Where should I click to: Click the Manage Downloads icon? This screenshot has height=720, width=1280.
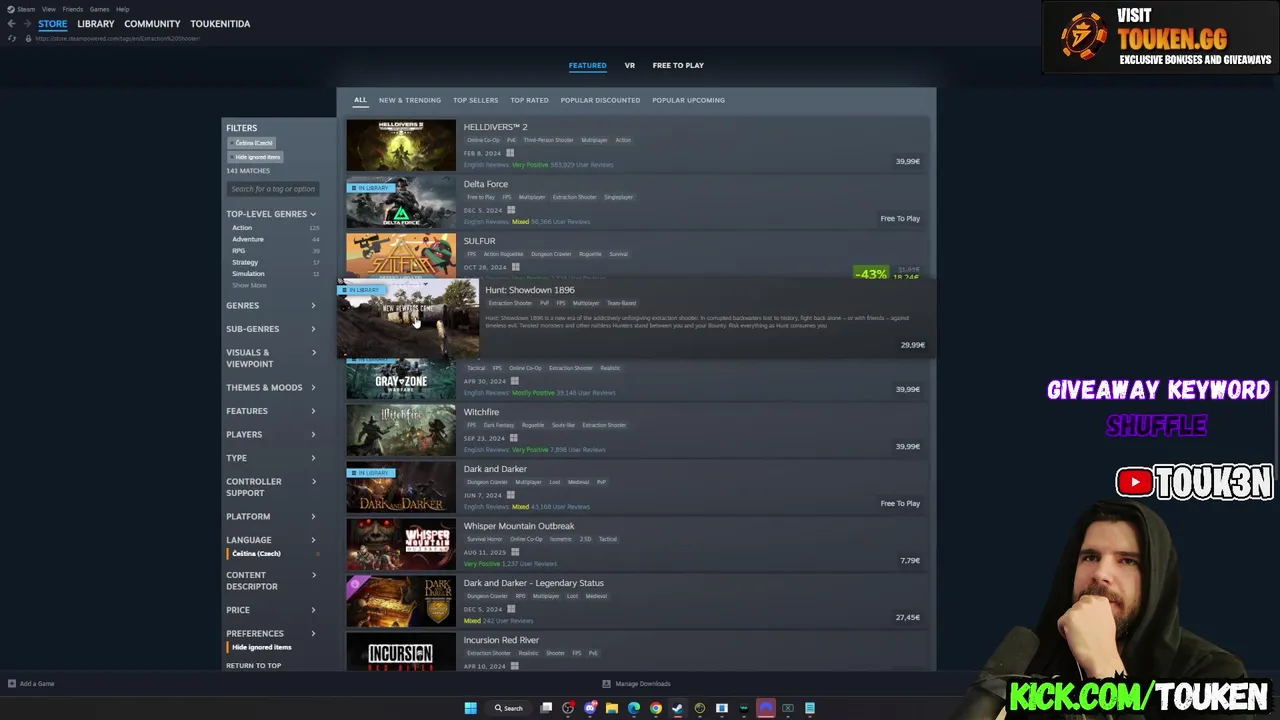coord(606,684)
